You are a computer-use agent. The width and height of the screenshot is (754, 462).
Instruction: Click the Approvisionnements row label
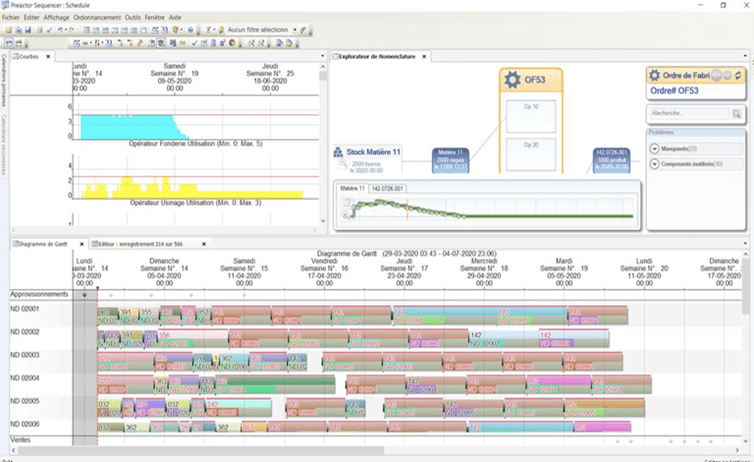pyautogui.click(x=39, y=294)
